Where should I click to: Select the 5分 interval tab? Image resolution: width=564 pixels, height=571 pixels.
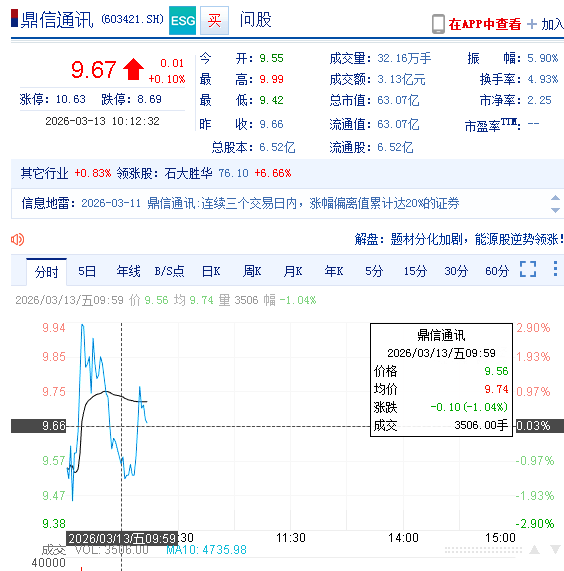click(x=374, y=271)
